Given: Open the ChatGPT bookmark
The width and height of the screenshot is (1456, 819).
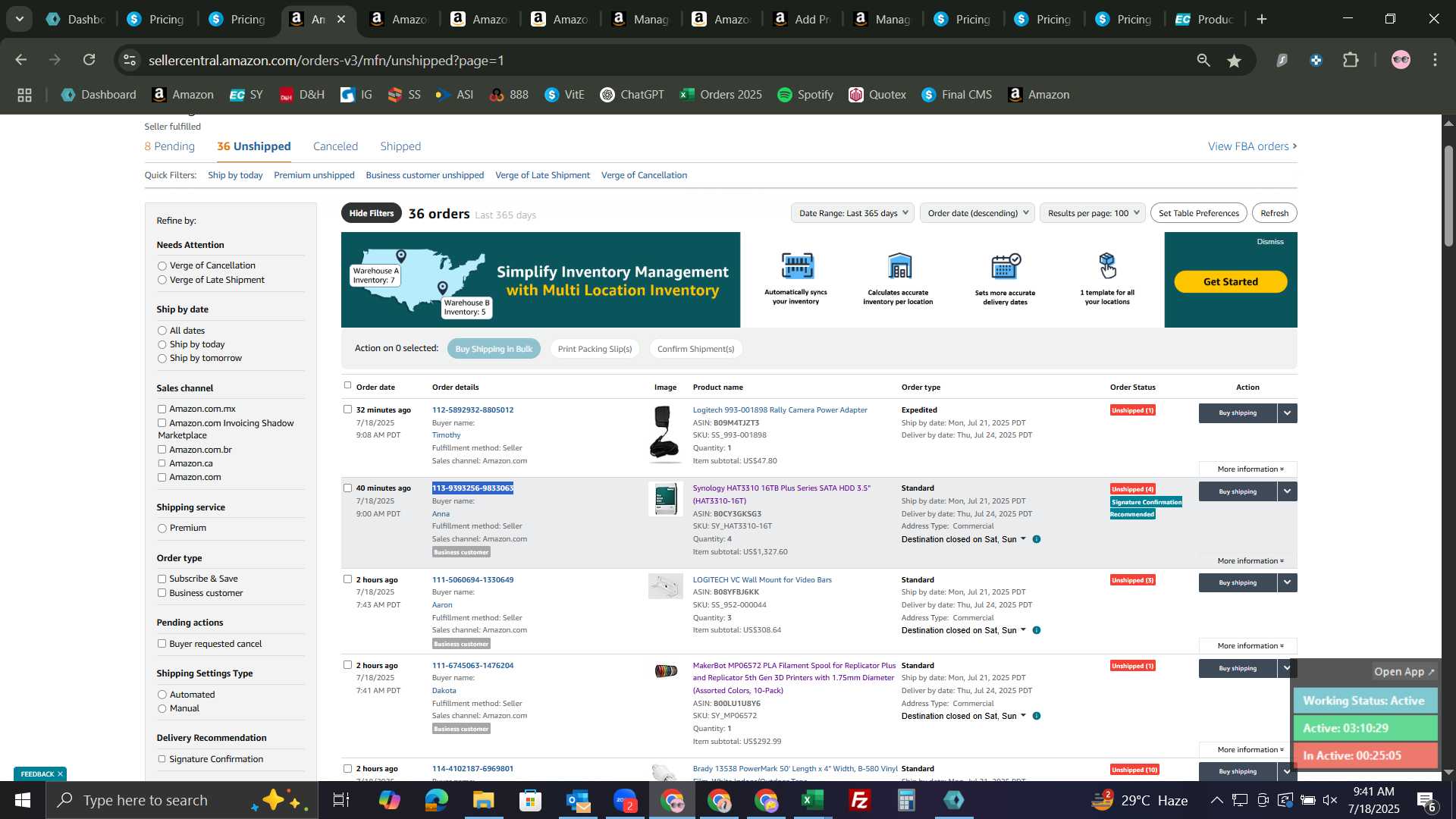Looking at the screenshot, I should pos(632,95).
